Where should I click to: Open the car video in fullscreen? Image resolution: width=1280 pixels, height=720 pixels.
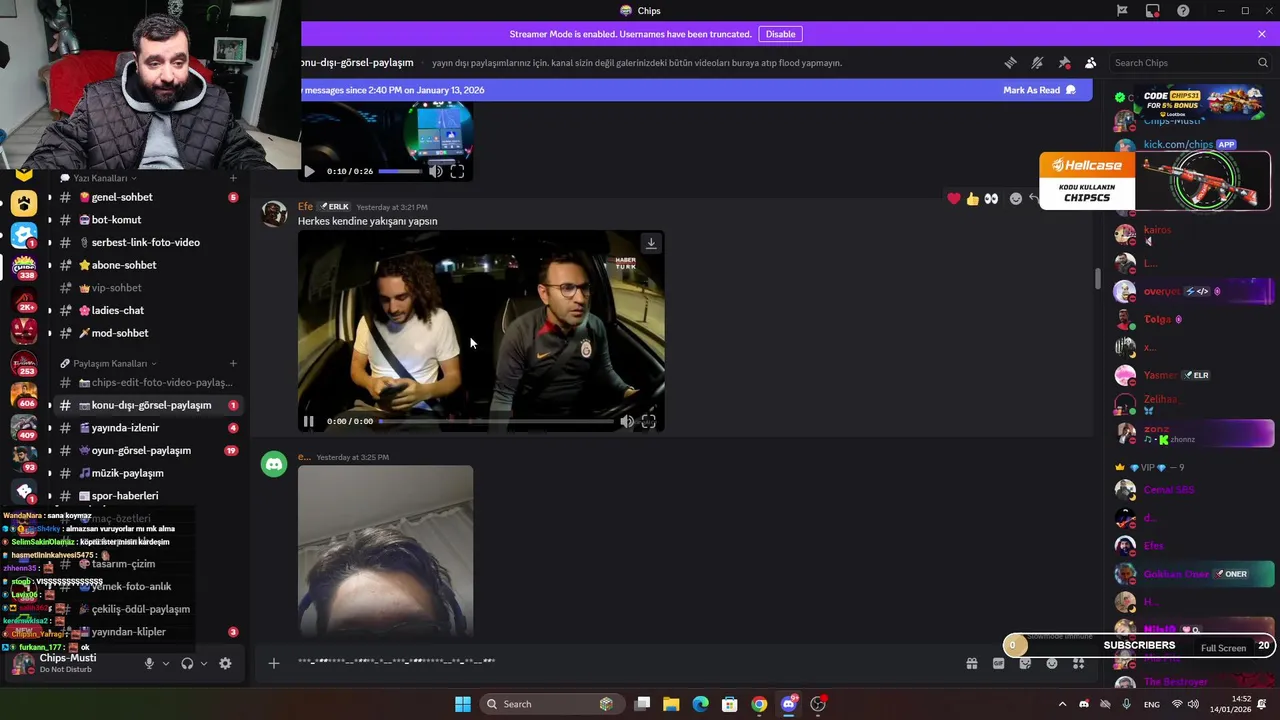(x=649, y=421)
